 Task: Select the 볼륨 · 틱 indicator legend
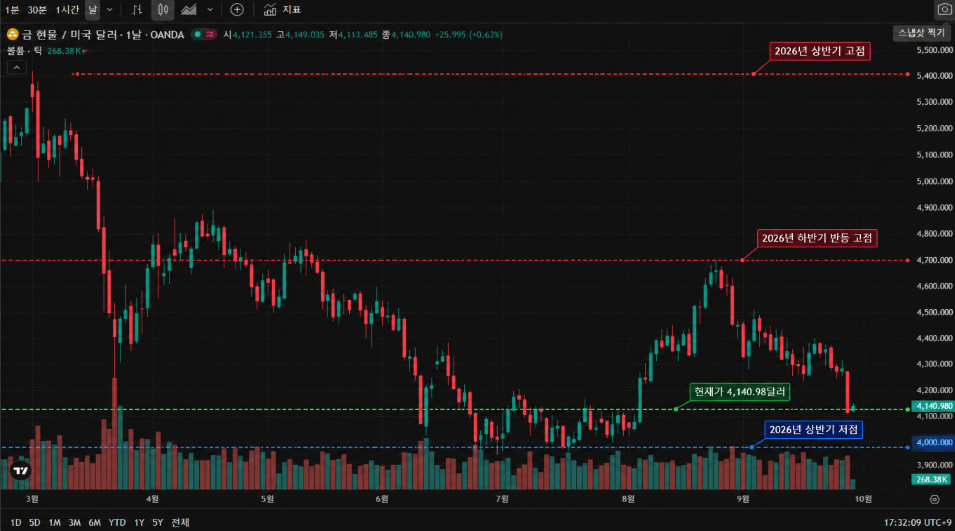point(24,51)
